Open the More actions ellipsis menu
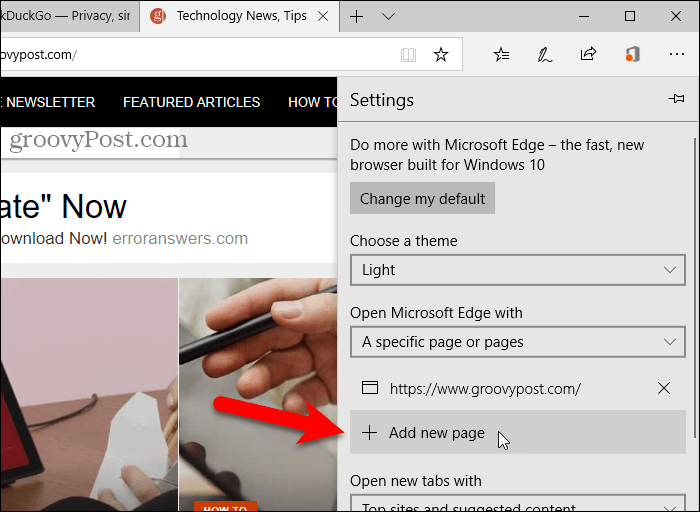700x512 pixels. 677,54
